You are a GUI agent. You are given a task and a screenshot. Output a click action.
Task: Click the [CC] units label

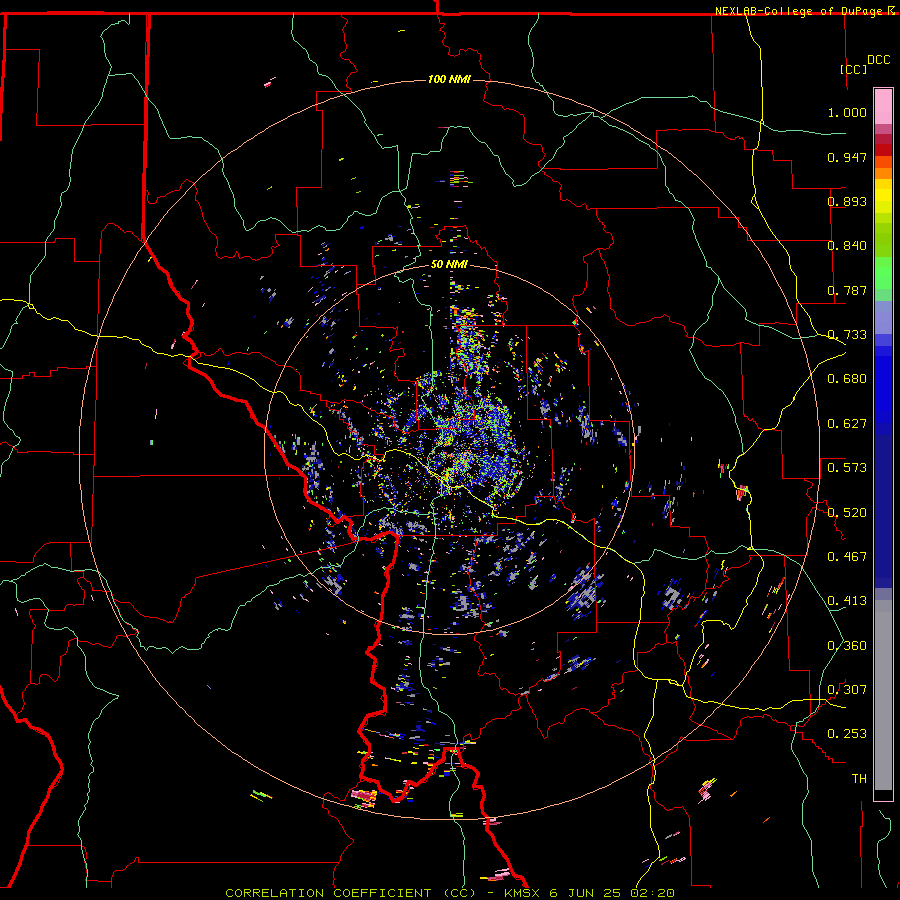[x=854, y=69]
